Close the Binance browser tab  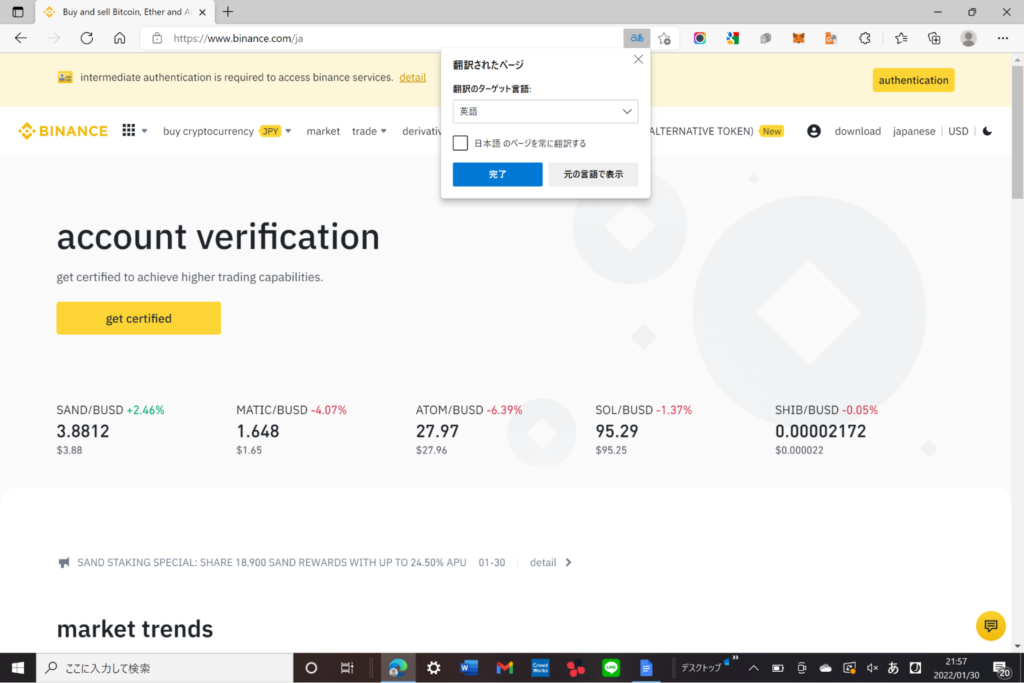click(202, 12)
